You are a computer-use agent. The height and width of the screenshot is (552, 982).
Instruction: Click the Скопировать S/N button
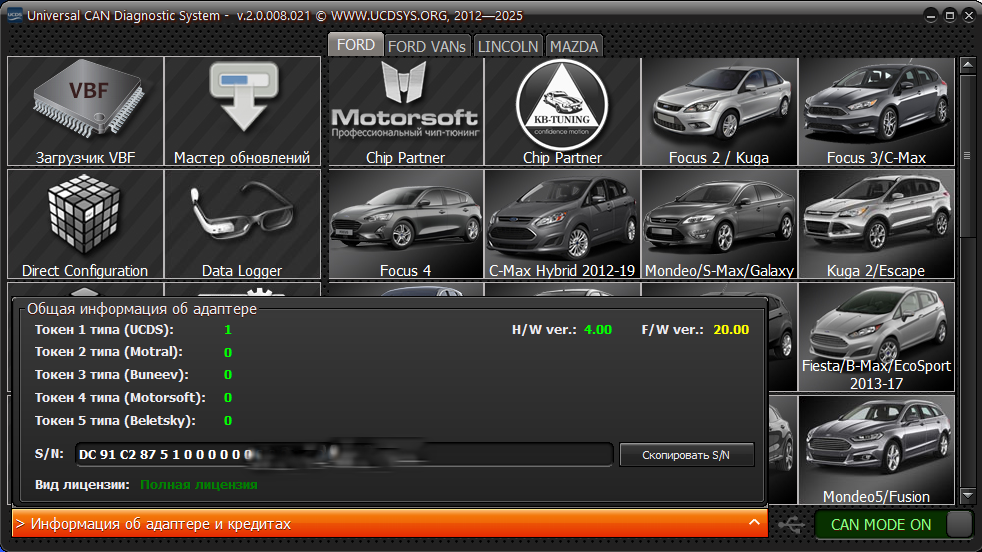[686, 455]
